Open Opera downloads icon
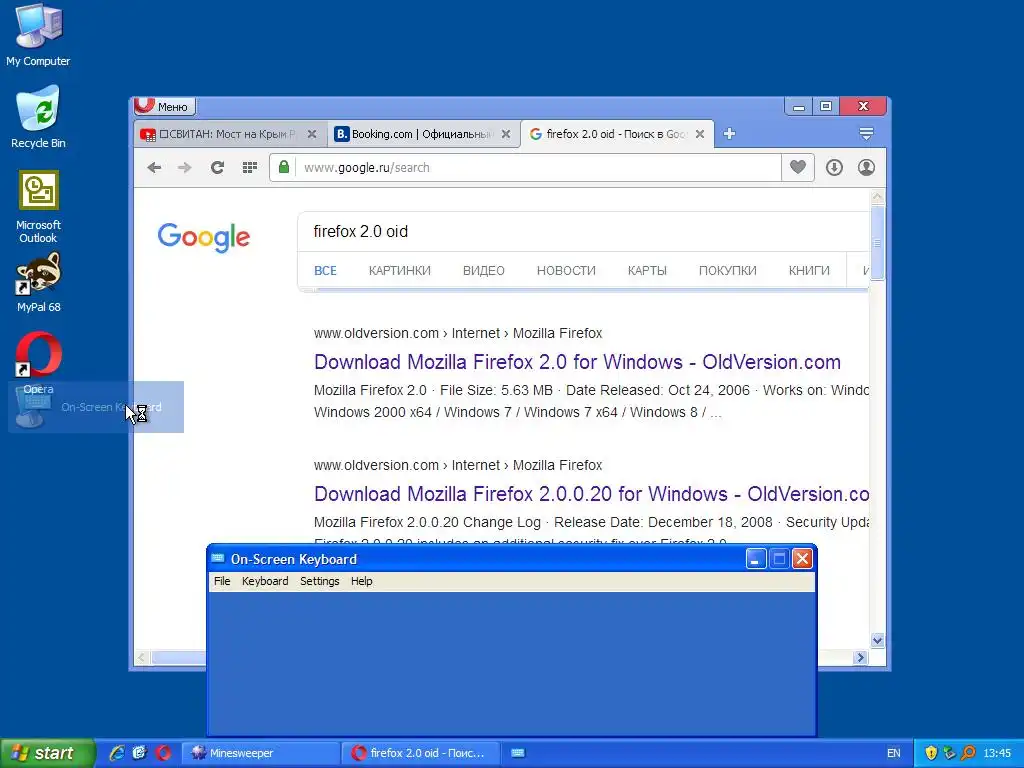This screenshot has height=768, width=1024. (x=834, y=168)
